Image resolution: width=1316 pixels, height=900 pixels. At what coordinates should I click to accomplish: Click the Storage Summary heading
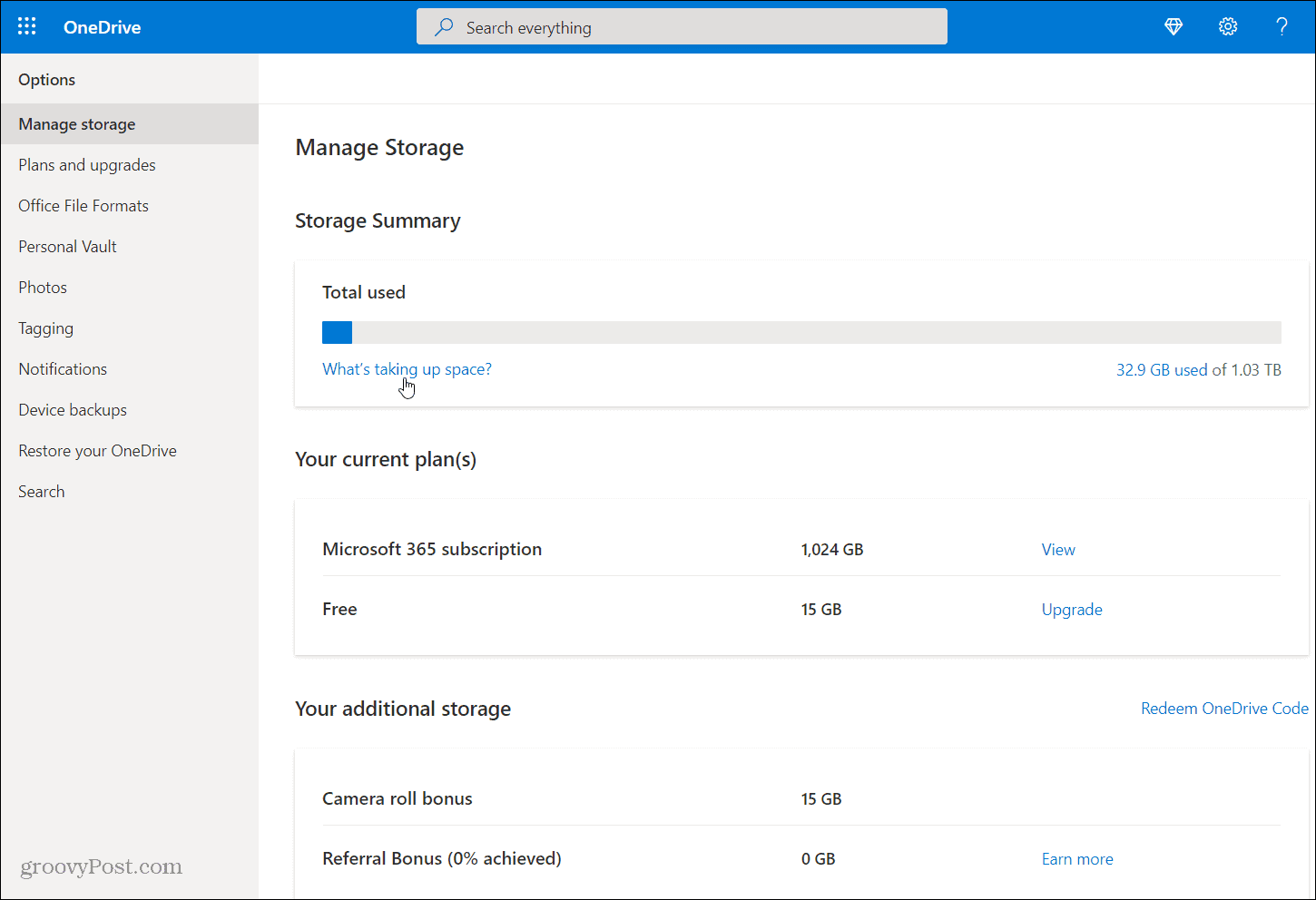[x=378, y=221]
